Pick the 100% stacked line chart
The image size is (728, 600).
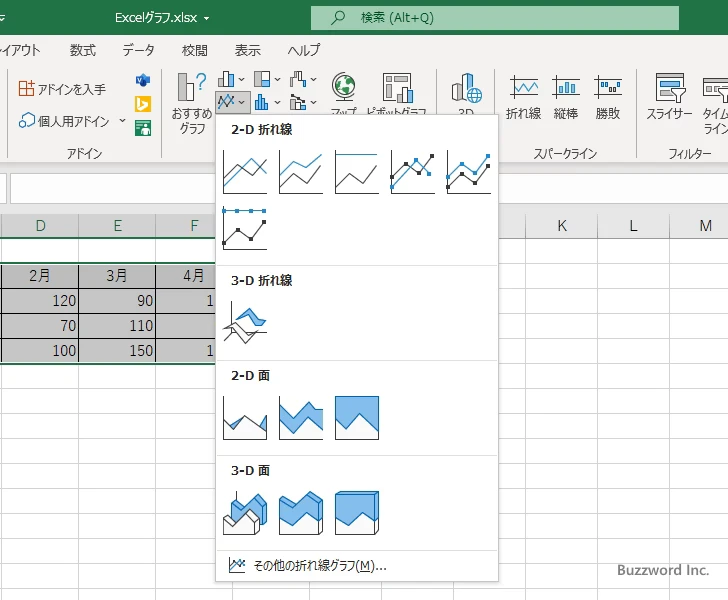click(x=357, y=171)
